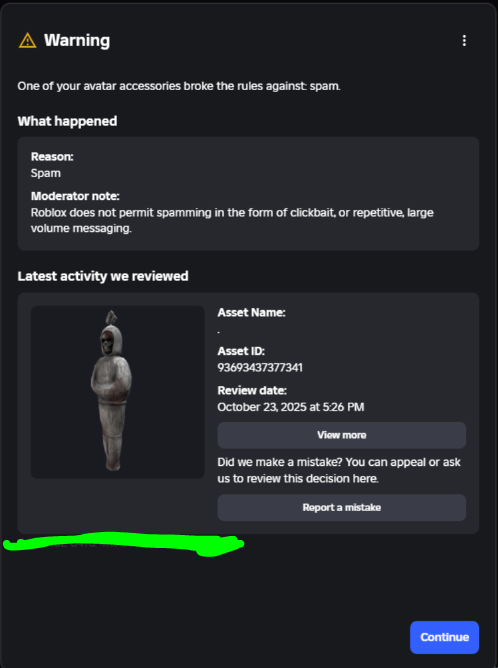Click the 'What happened' heading
Image resolution: width=498 pixels, height=668 pixels.
pos(67,121)
